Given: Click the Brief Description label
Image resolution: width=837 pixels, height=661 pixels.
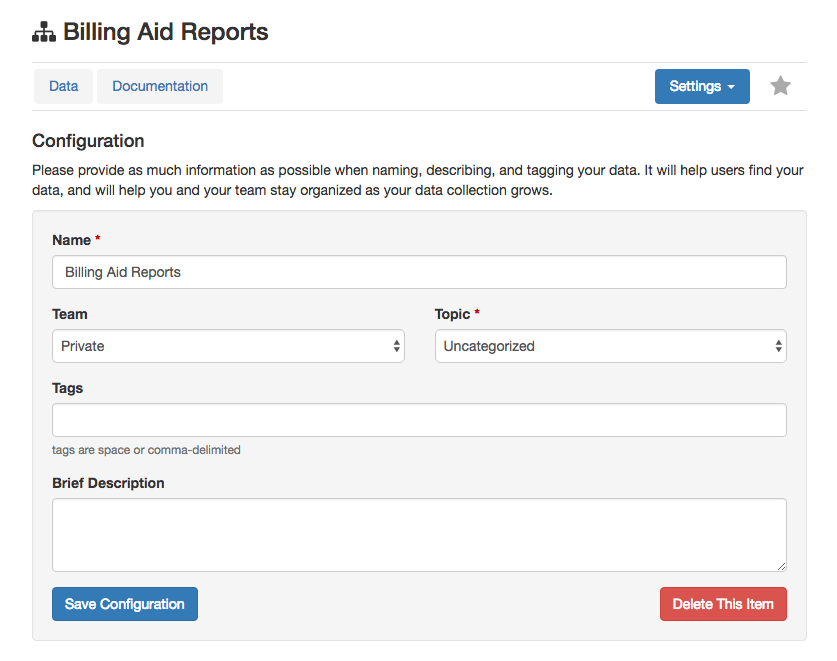Looking at the screenshot, I should (x=108, y=483).
